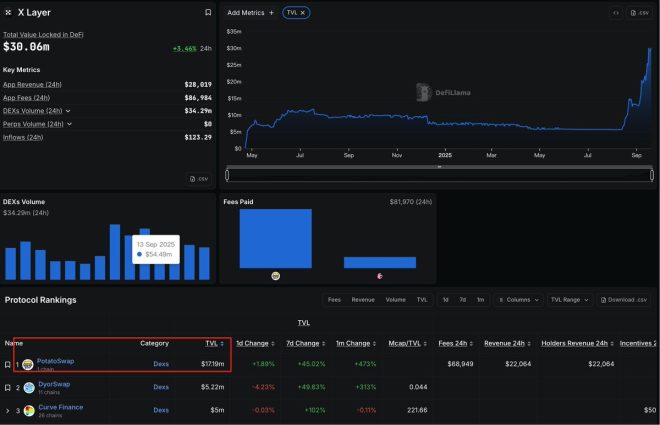This screenshot has height=425, width=660.
Task: Remove the TVL metric chip
Action: [303, 13]
